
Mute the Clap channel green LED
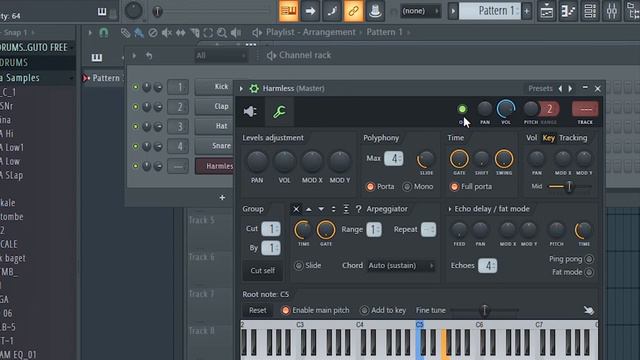click(136, 107)
